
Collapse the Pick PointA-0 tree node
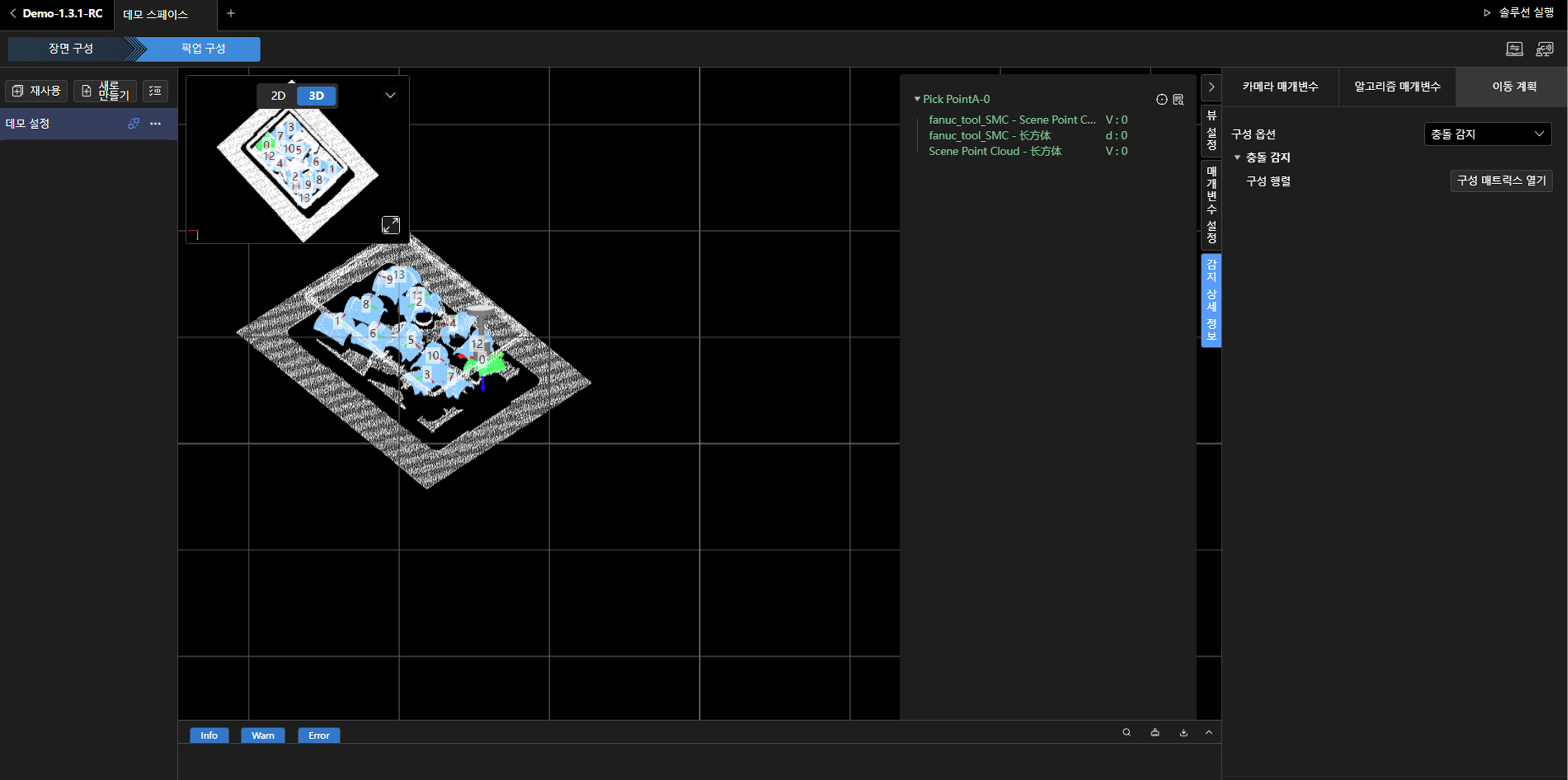[x=917, y=99]
